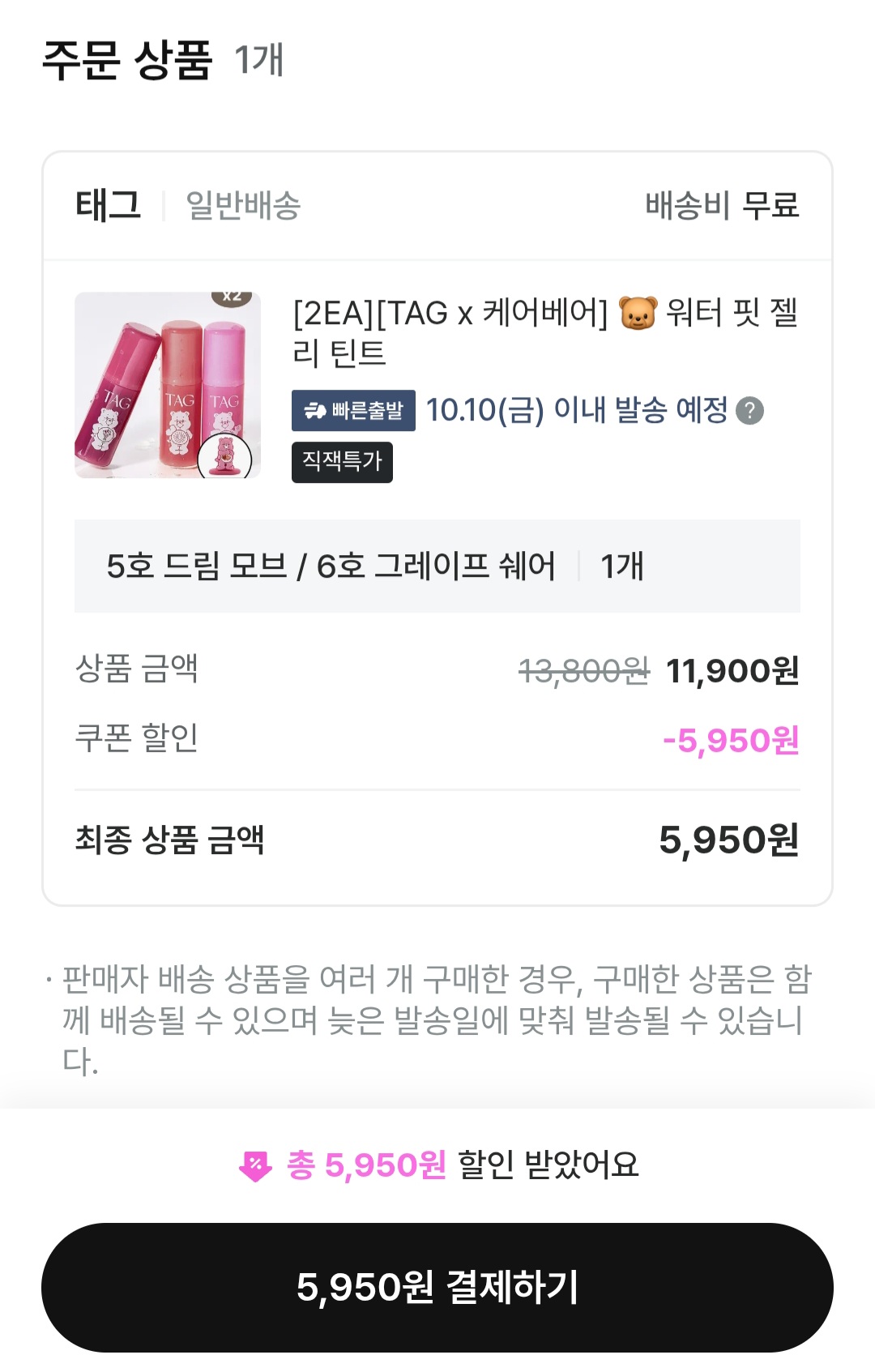
Task: Tap the 총 5,950원 할인 받았어요 banner
Action: pos(437,1165)
